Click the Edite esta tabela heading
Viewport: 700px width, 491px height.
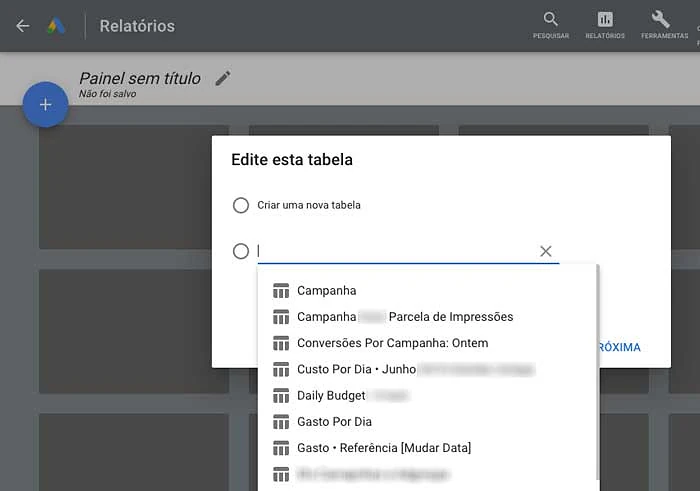[x=292, y=160]
